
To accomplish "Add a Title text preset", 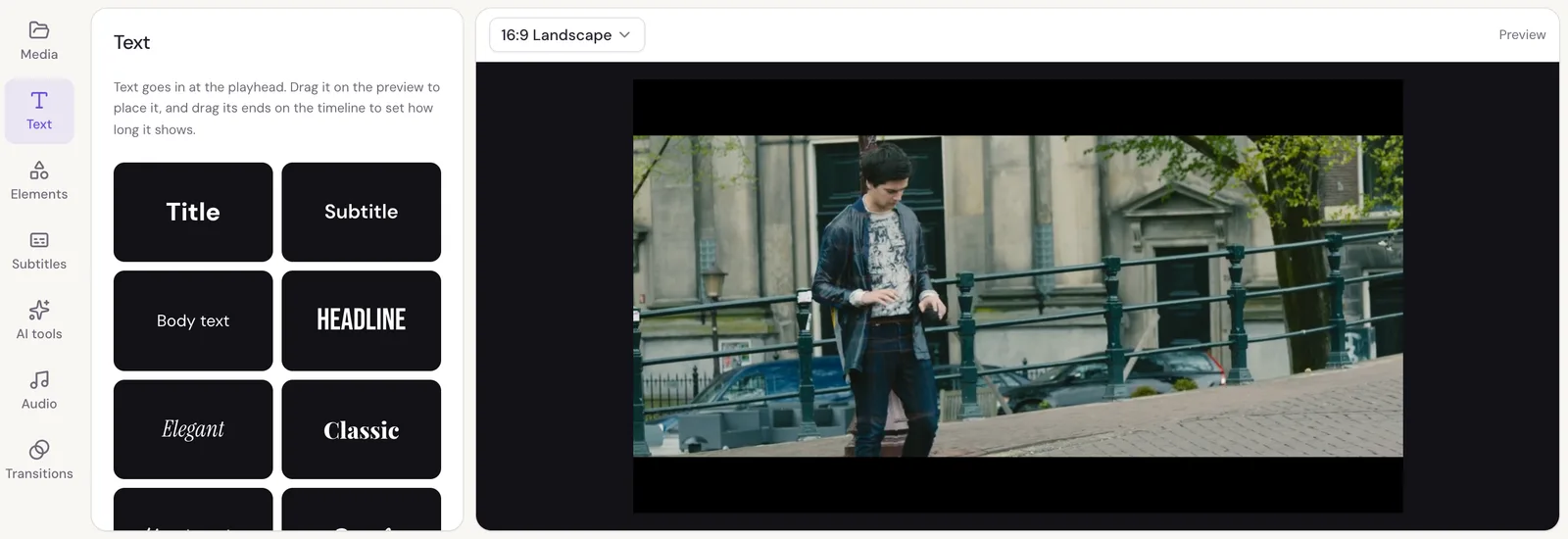I will 193,212.
